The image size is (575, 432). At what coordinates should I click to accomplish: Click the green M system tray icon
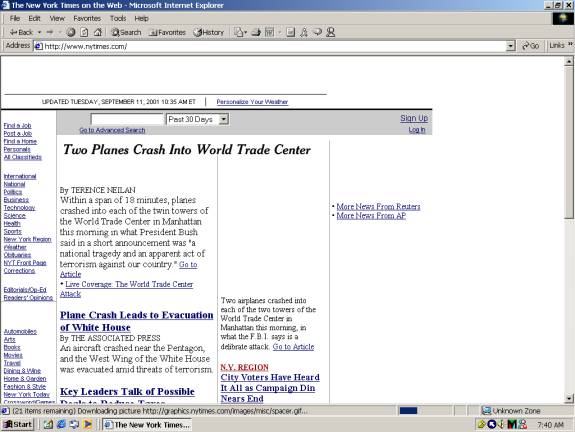coord(512,424)
